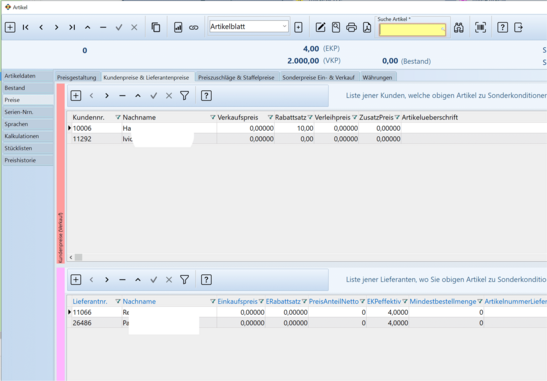Viewport: 547px width, 381px height.
Task: Open Stücklisten sidebar section
Action: tap(28, 148)
